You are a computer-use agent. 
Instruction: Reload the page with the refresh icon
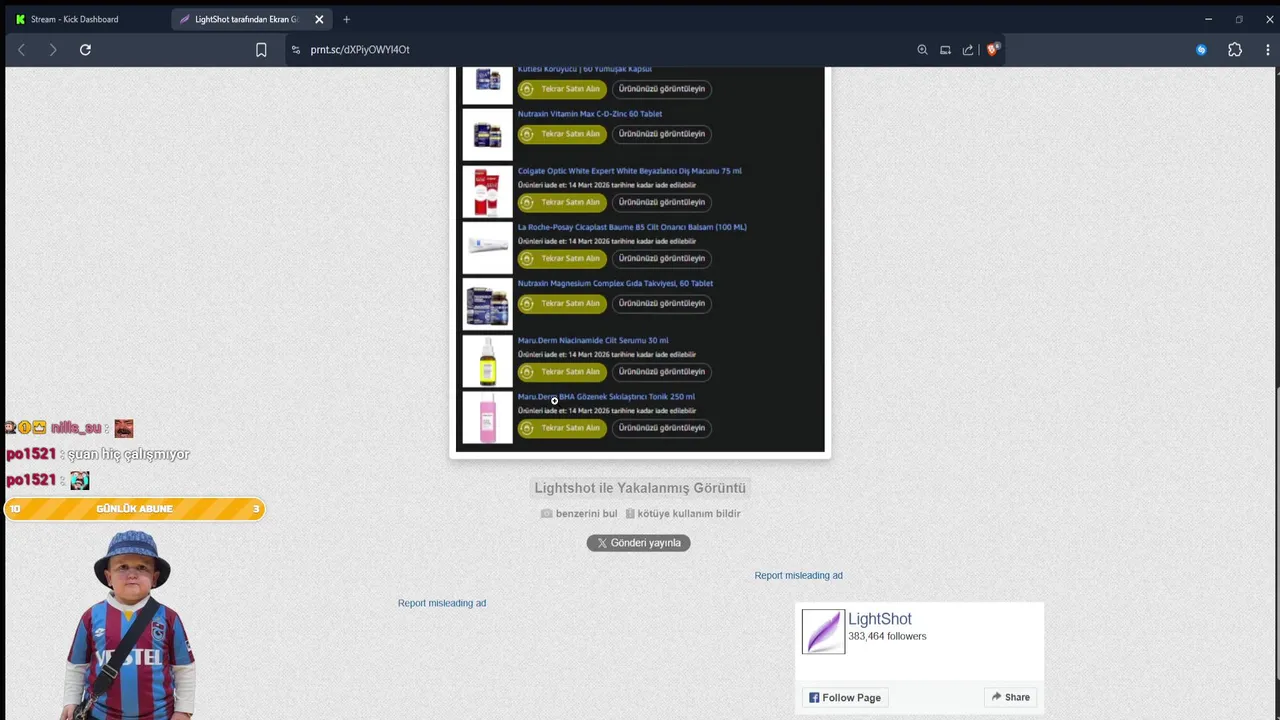(x=85, y=49)
